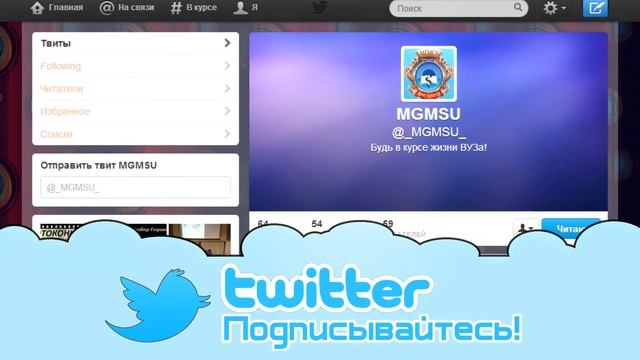Open the Читатели list item

(136, 89)
